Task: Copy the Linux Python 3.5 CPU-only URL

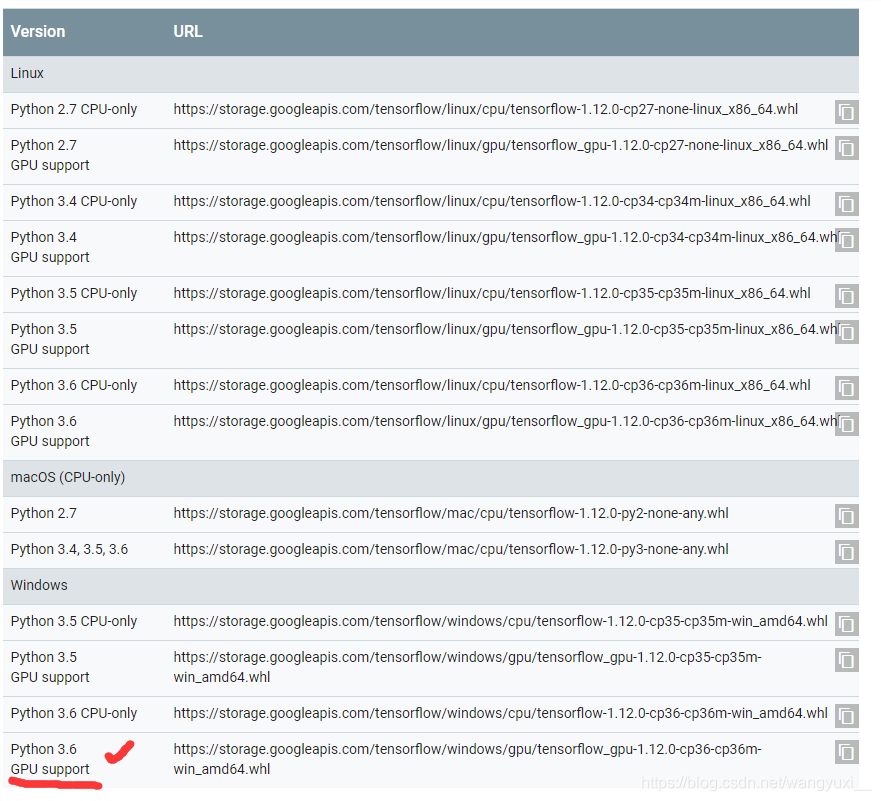Action: (x=846, y=297)
